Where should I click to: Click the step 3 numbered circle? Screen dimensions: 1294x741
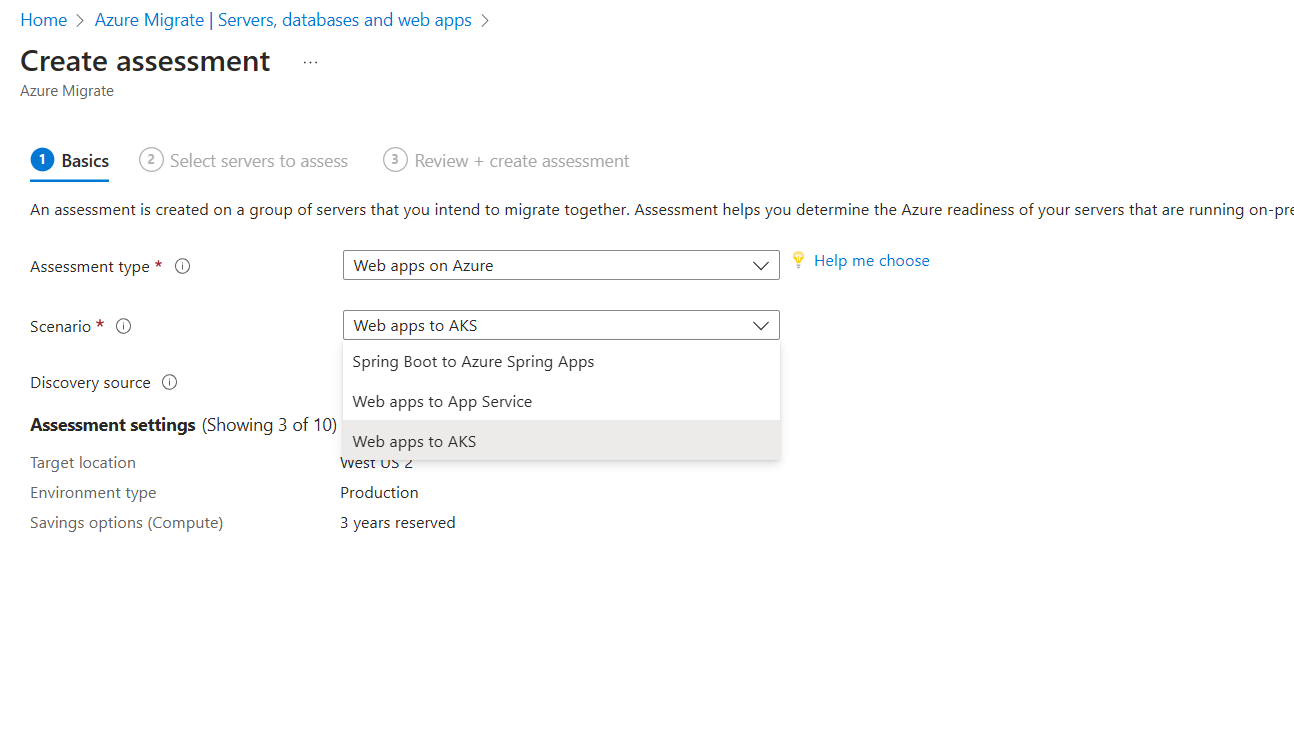[x=394, y=160]
